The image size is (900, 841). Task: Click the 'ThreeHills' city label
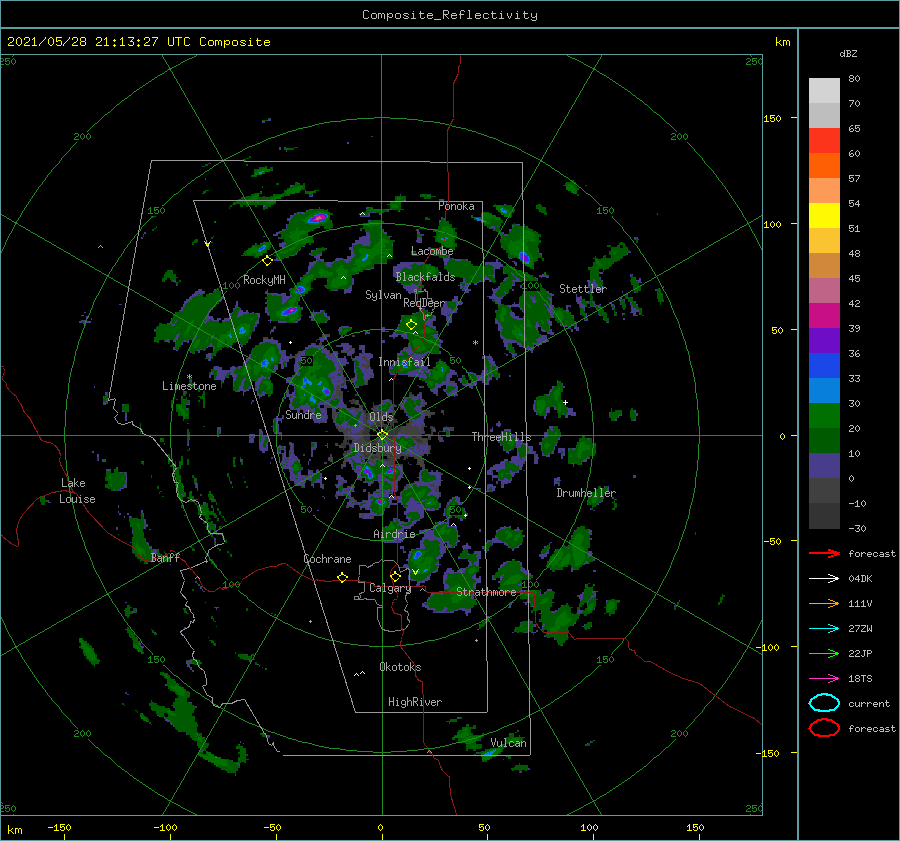501,437
